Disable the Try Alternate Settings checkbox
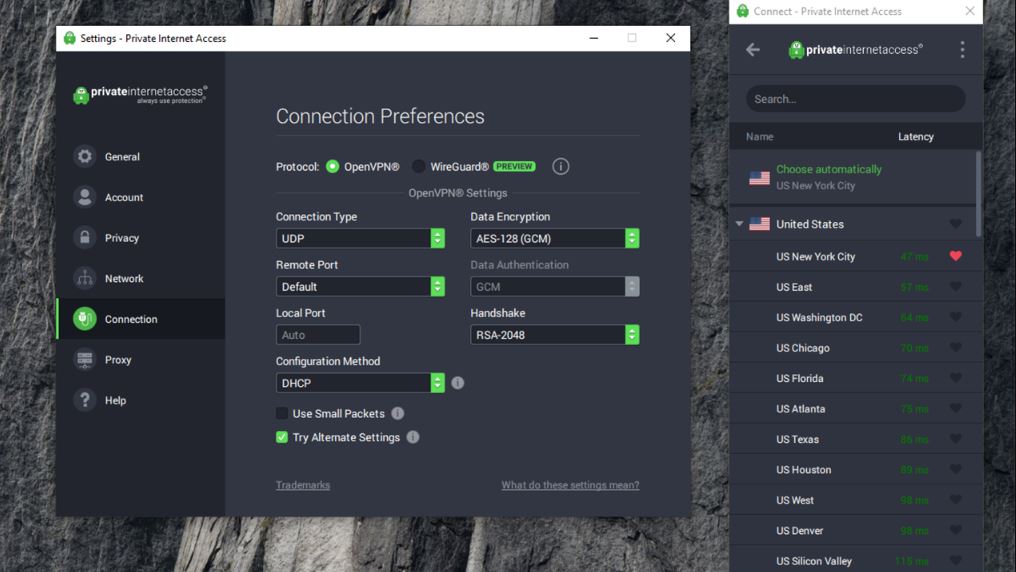This screenshot has height=572, width=1016. (x=282, y=437)
